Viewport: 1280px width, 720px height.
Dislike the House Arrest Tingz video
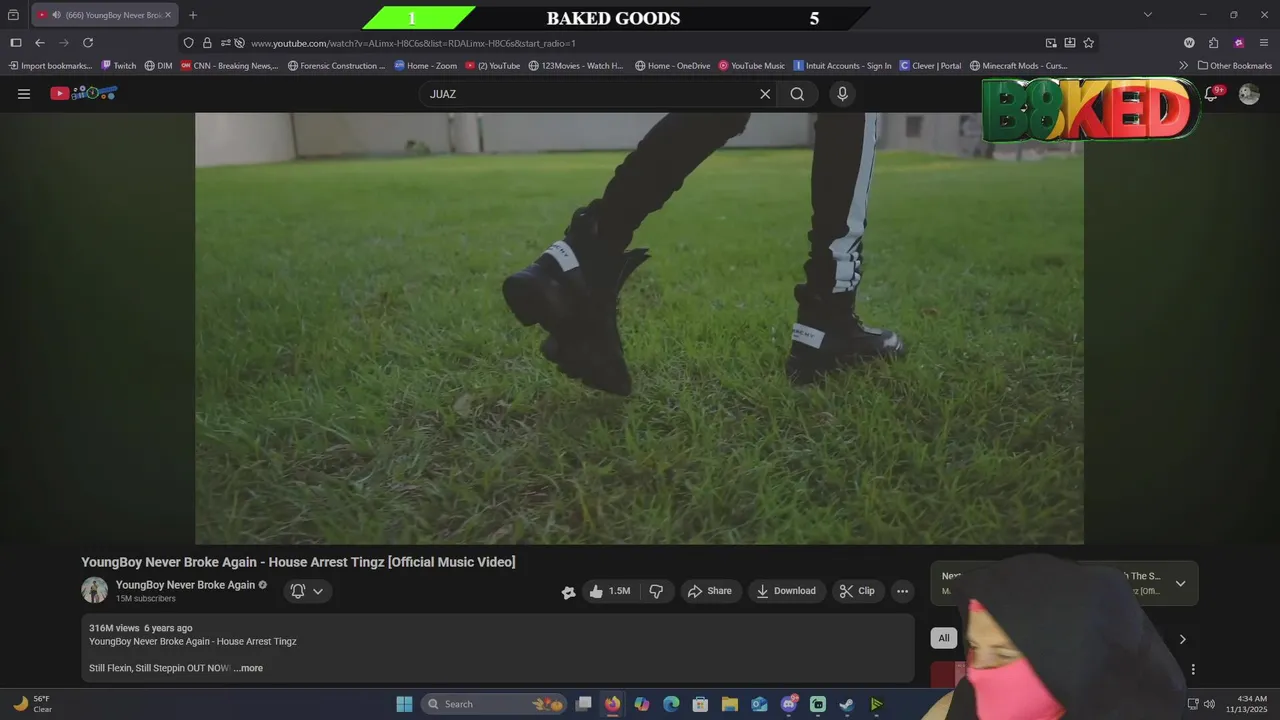(x=656, y=591)
